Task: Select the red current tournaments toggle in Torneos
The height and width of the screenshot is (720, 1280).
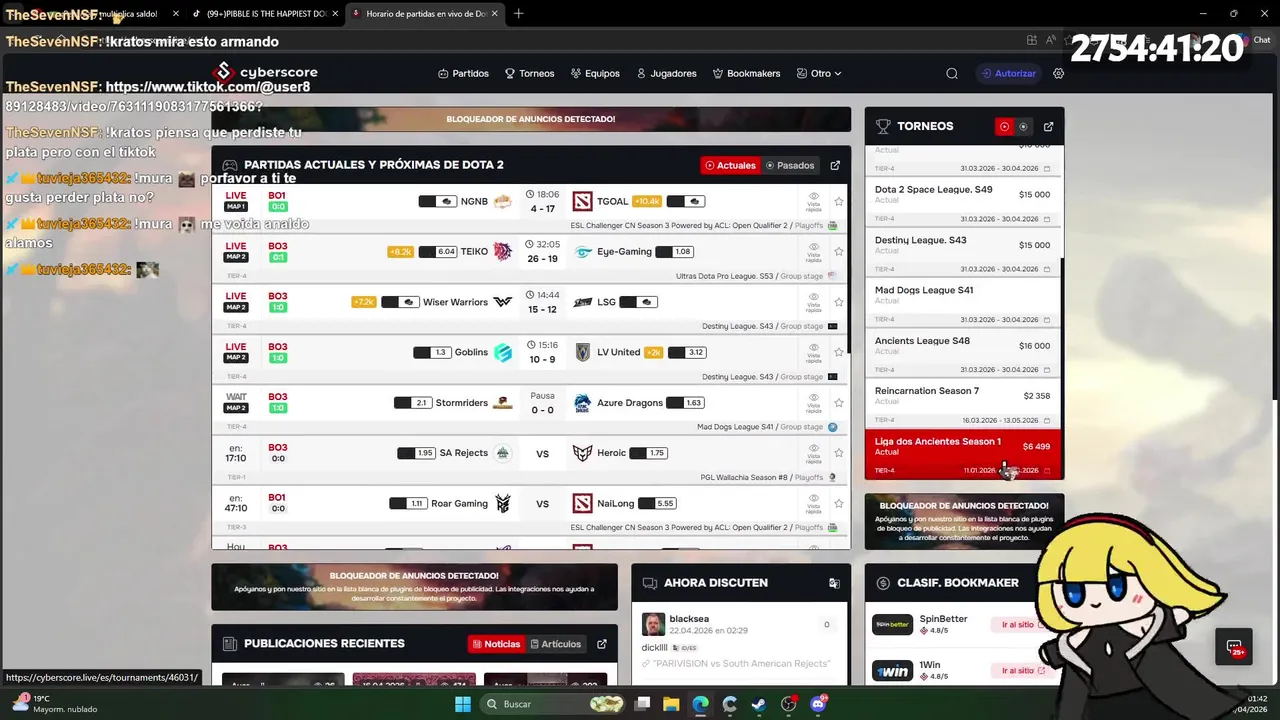Action: coord(1005,127)
